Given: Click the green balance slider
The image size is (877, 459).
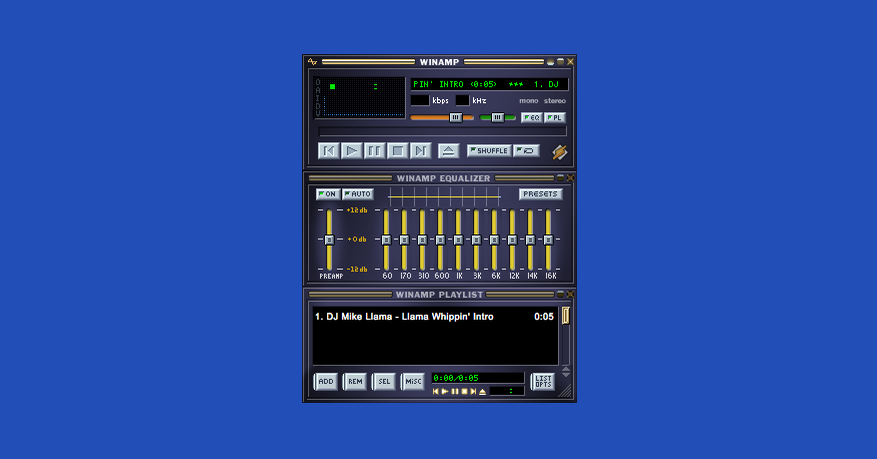Looking at the screenshot, I should pos(498,117).
